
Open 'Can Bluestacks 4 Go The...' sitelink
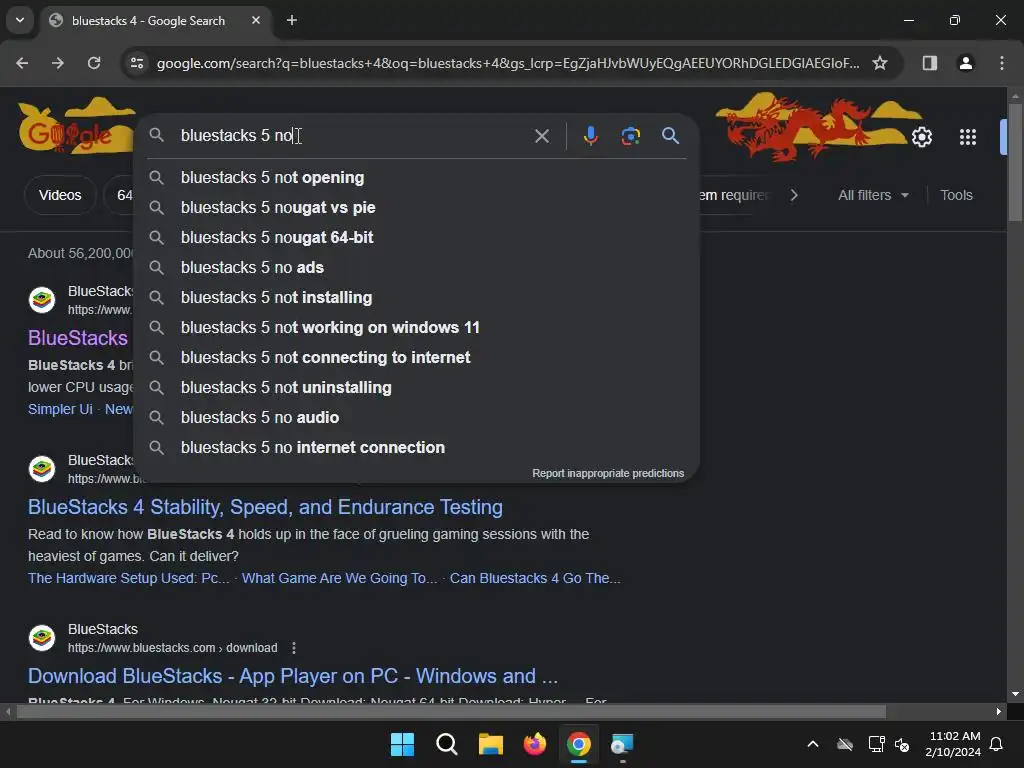(535, 579)
